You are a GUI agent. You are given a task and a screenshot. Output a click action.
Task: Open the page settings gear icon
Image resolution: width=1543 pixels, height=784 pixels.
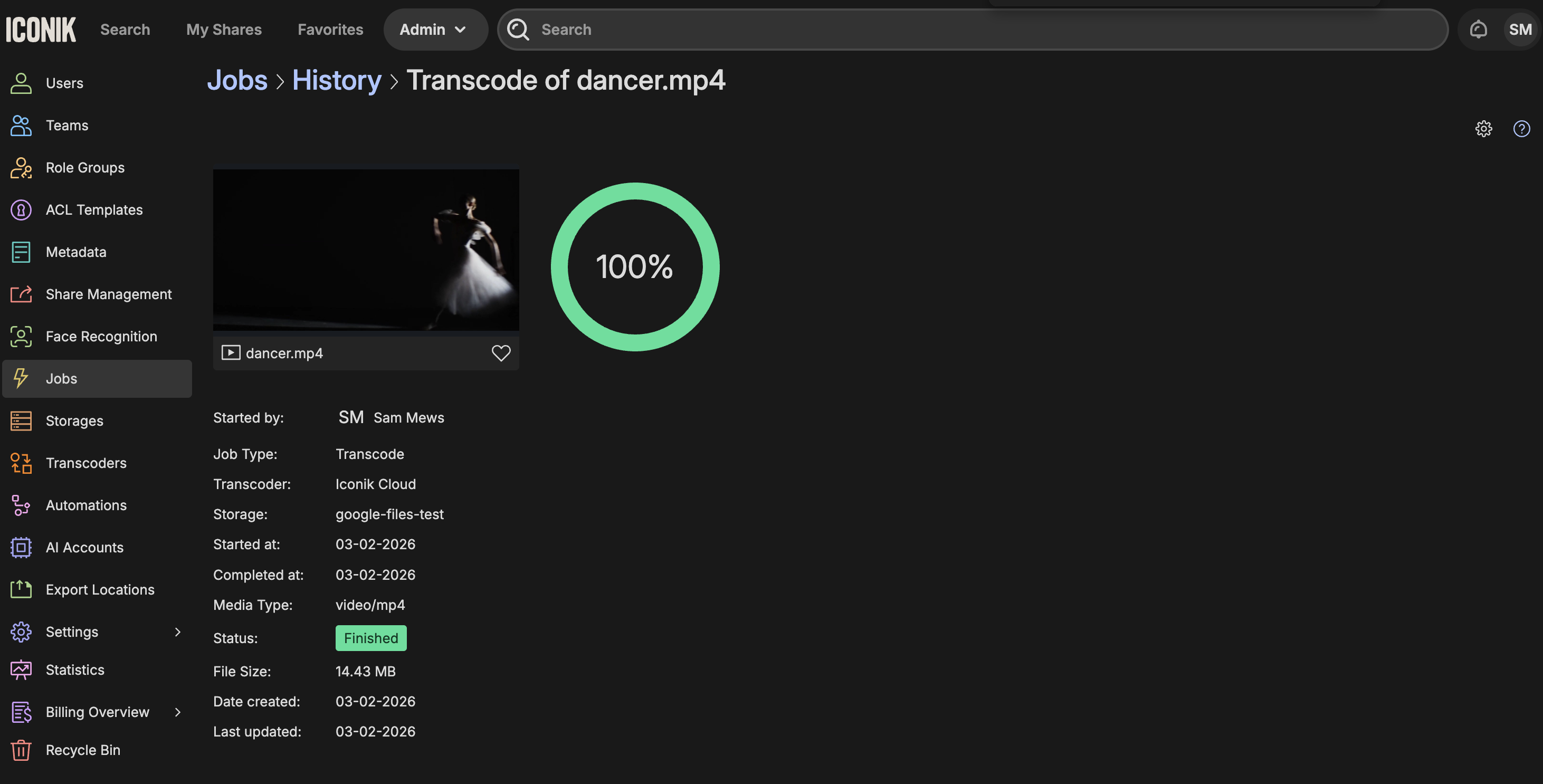[1483, 129]
